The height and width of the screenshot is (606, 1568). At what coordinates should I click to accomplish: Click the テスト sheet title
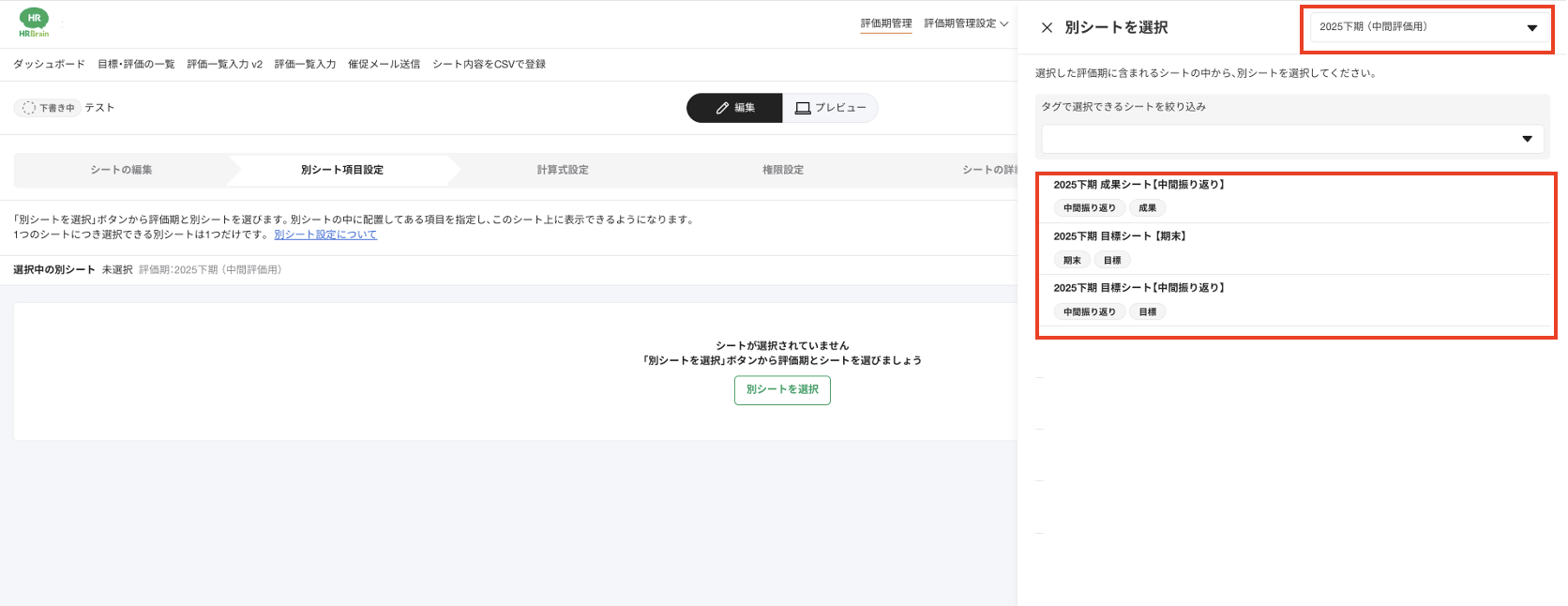click(99, 108)
